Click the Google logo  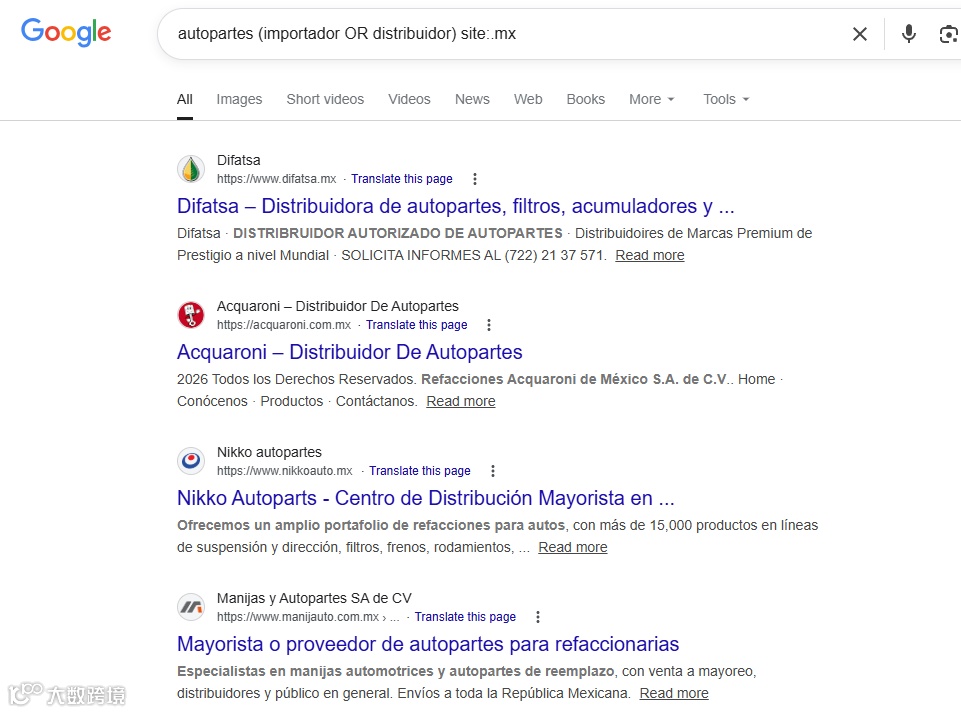(x=66, y=32)
